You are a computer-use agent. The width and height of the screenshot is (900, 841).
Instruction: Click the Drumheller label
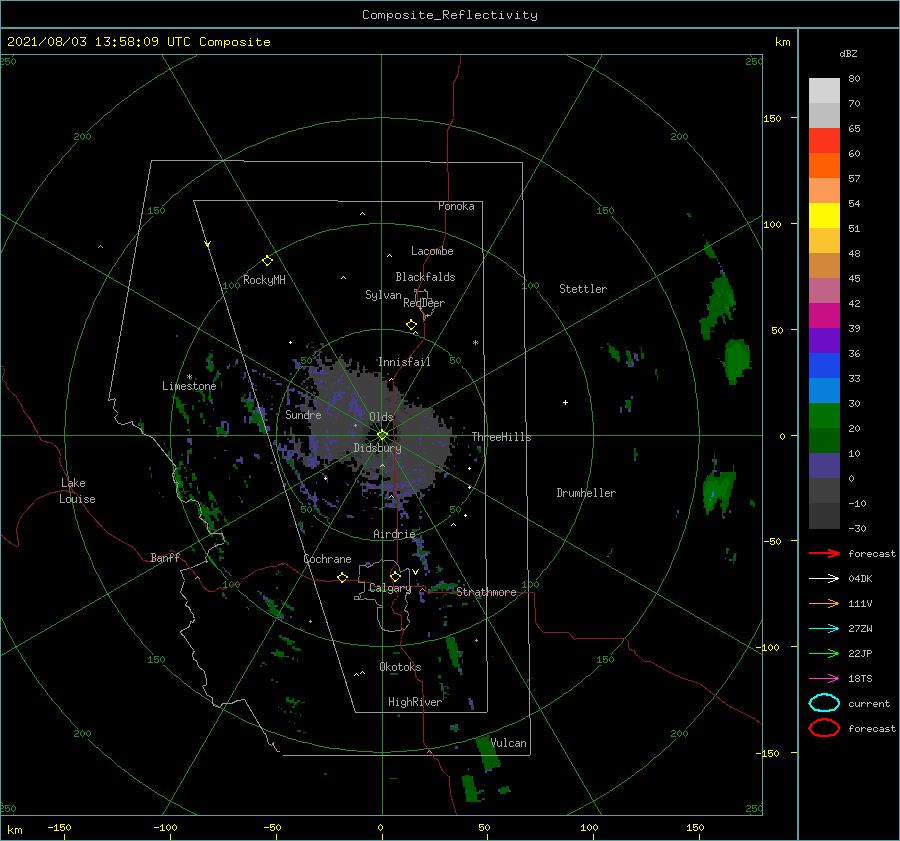[586, 493]
